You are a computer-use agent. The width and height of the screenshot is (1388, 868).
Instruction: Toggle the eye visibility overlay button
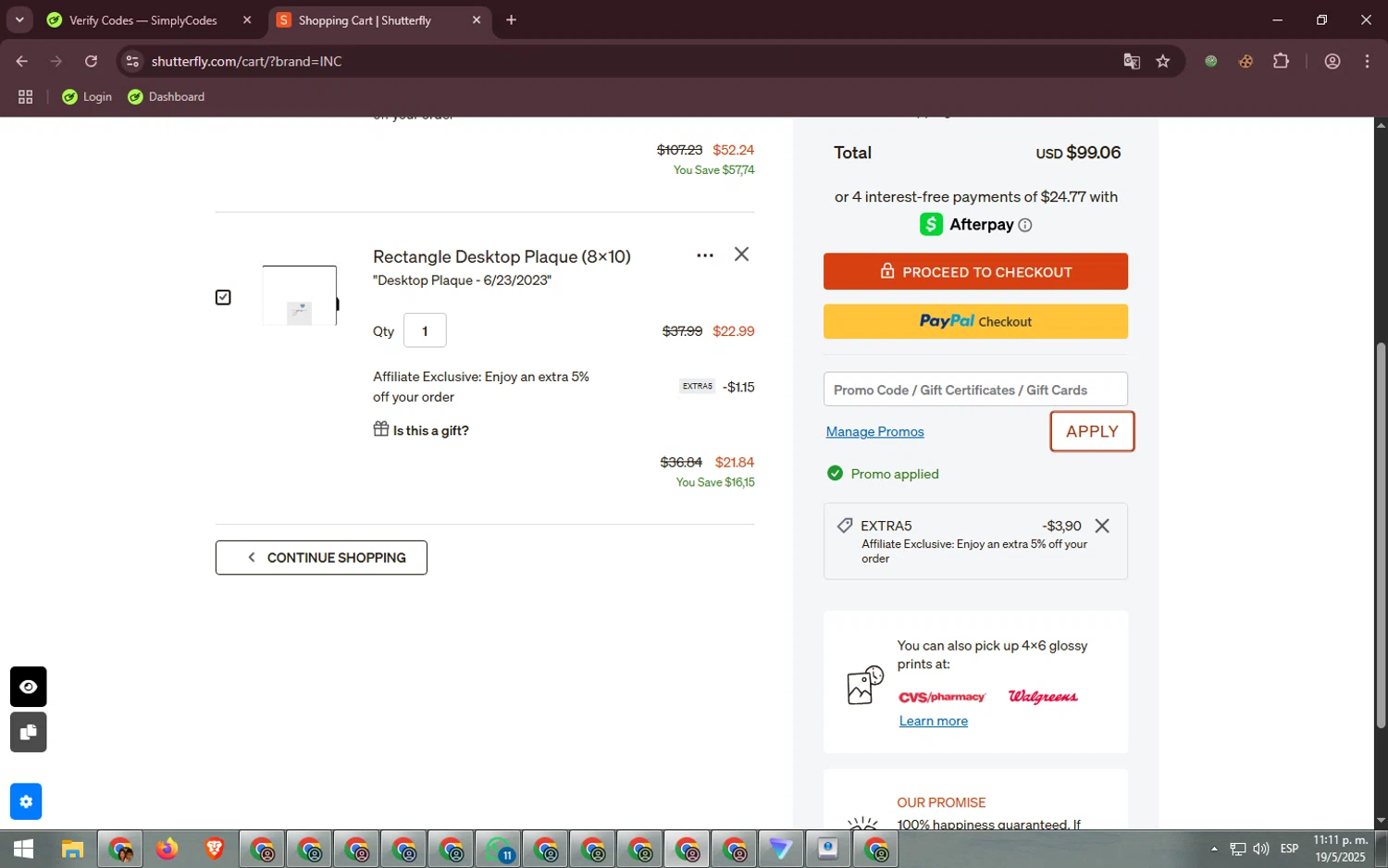coord(28,687)
